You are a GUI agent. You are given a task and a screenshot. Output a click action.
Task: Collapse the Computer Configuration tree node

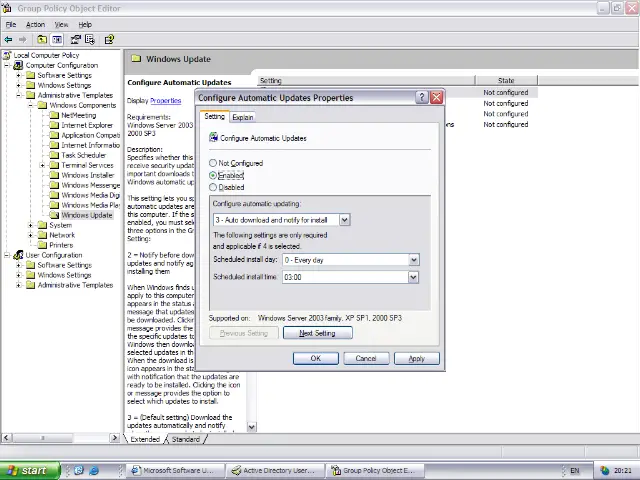(7, 65)
